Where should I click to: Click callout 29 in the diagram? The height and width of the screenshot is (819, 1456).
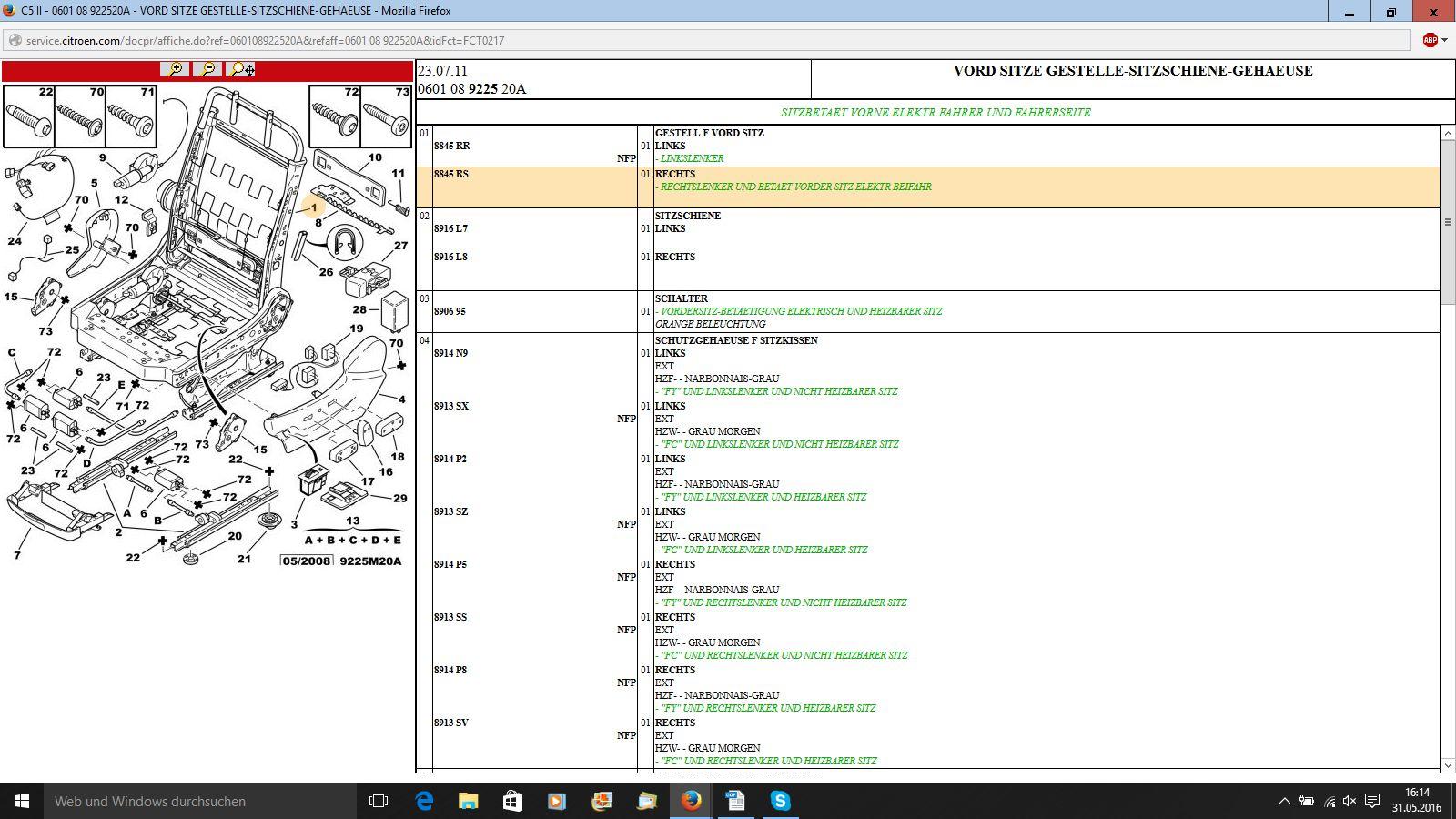pyautogui.click(x=399, y=498)
